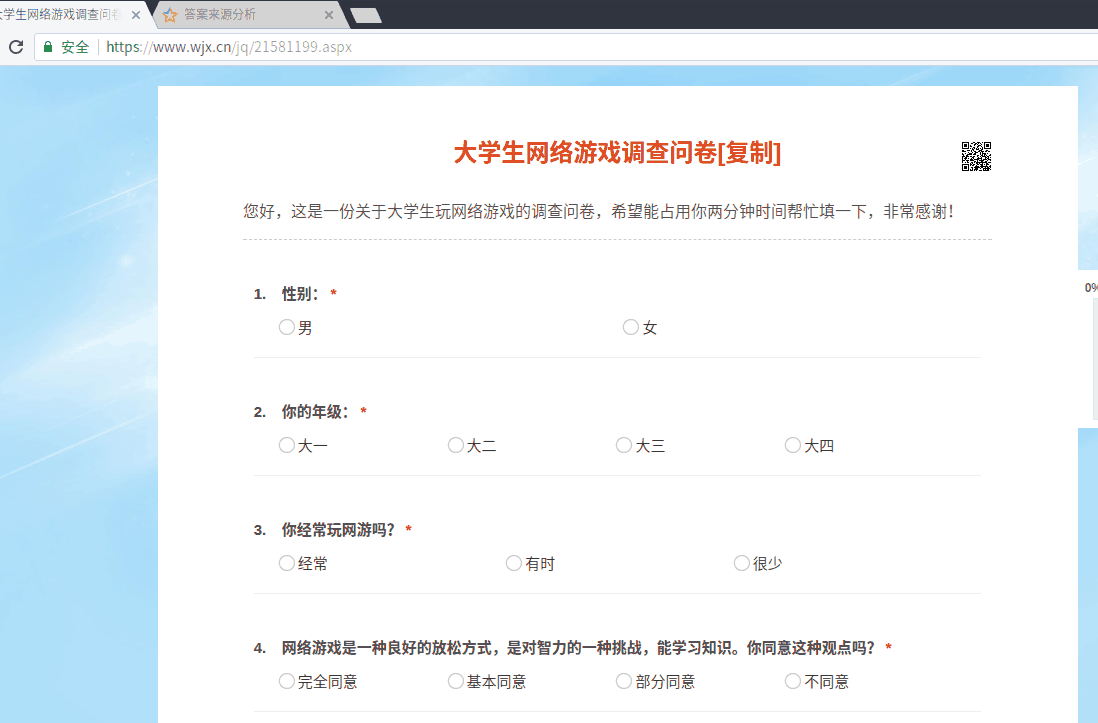Click the 安全 security label

click(x=75, y=47)
